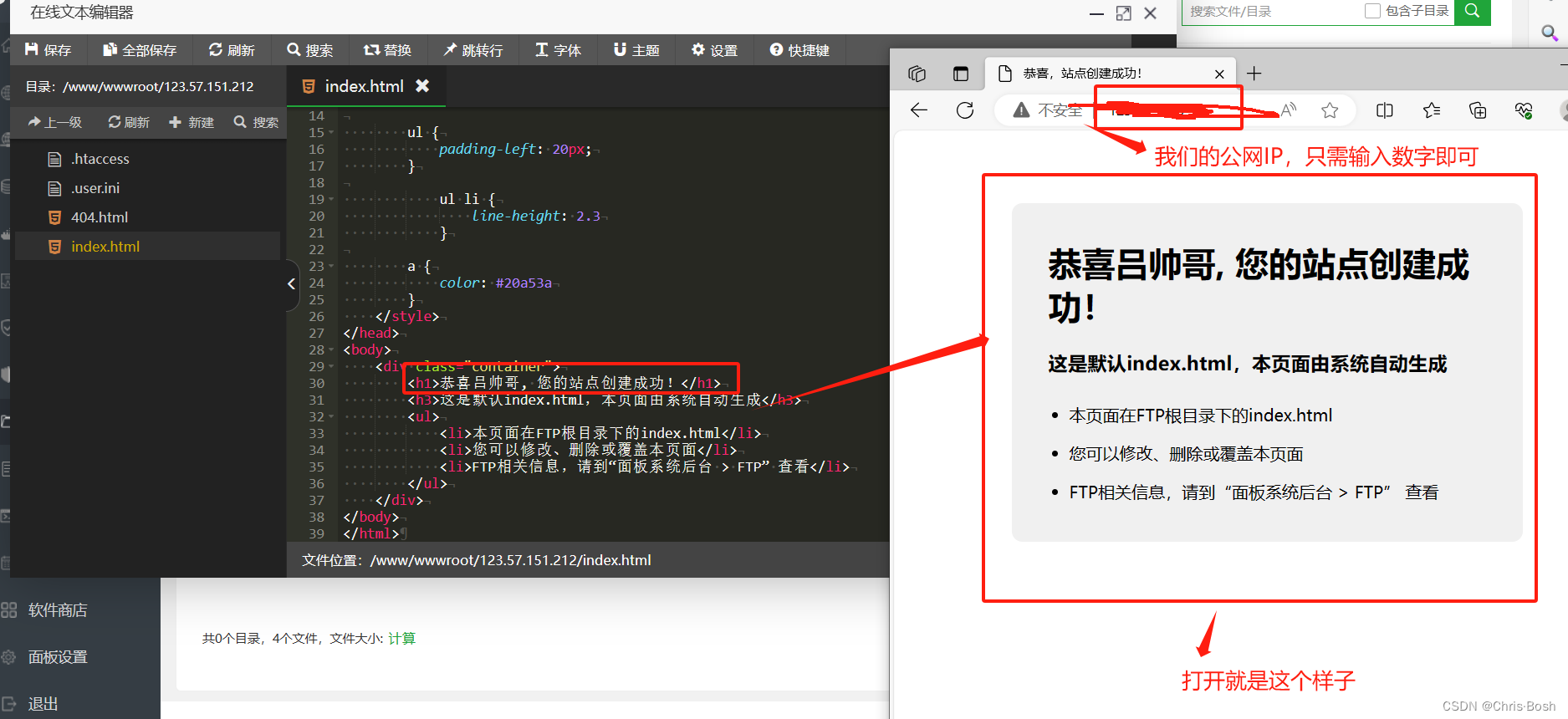Viewport: 1568px width, 719px height.
Task: Close the 恭喜，站点创建成功！ browser tab
Action: click(x=1219, y=74)
